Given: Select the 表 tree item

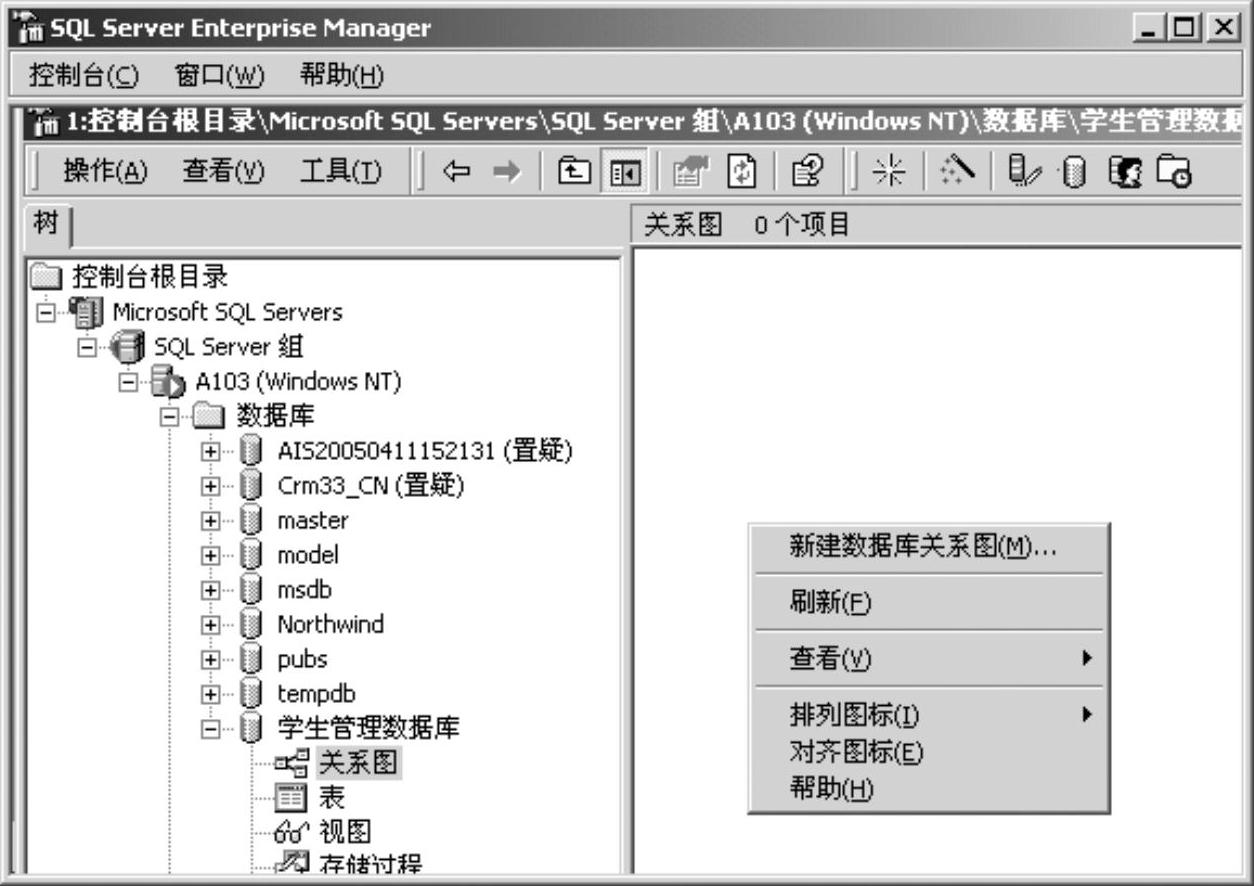Looking at the screenshot, I should pyautogui.click(x=332, y=798).
